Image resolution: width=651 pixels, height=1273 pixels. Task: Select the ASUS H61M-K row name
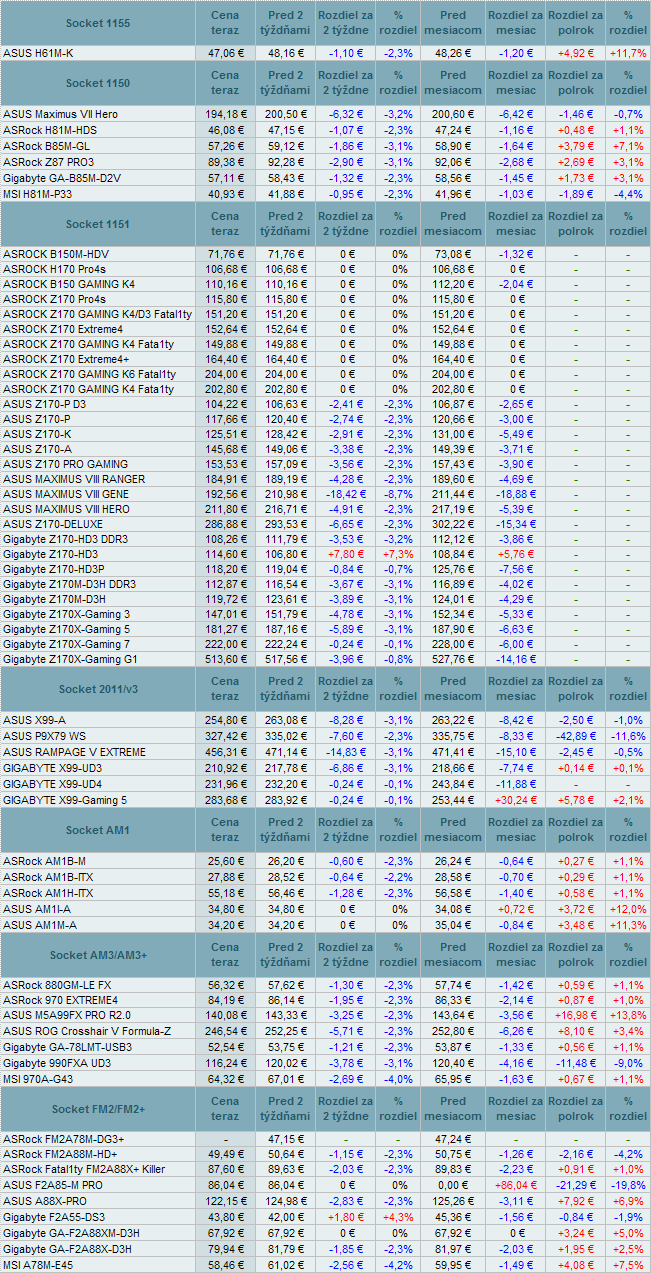(38, 53)
